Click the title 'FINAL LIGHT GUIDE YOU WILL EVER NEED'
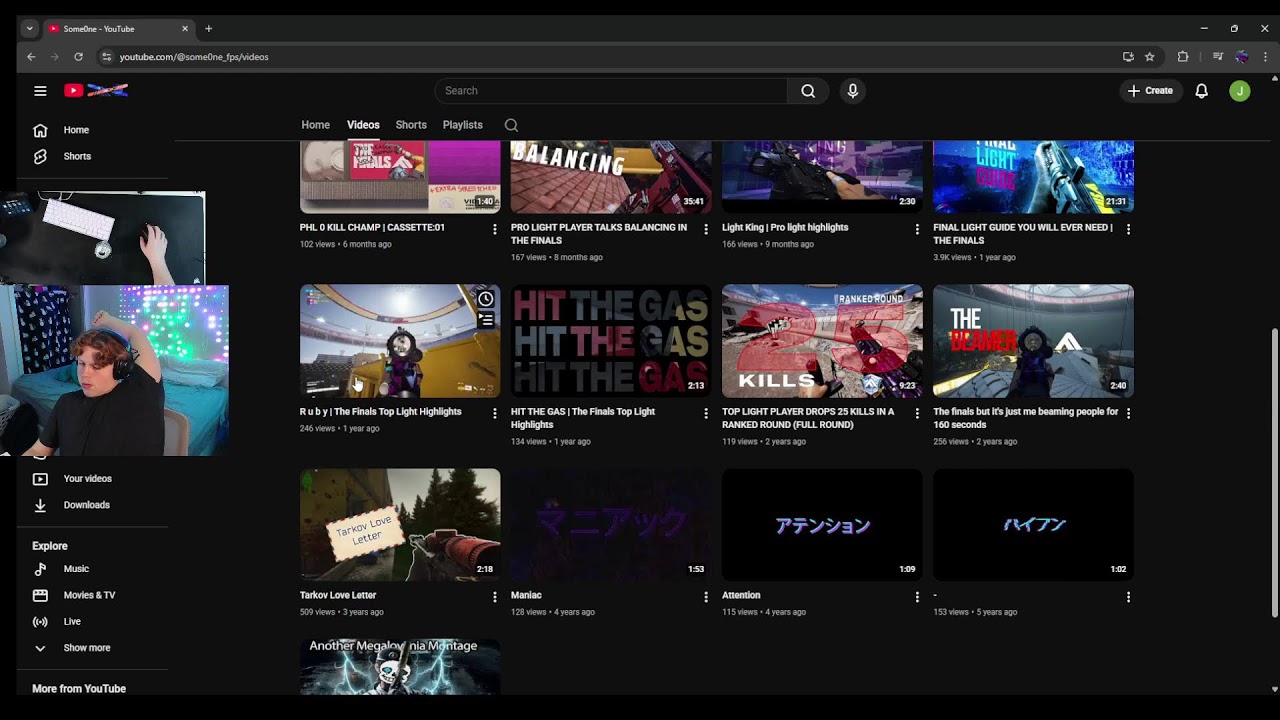 point(1023,234)
